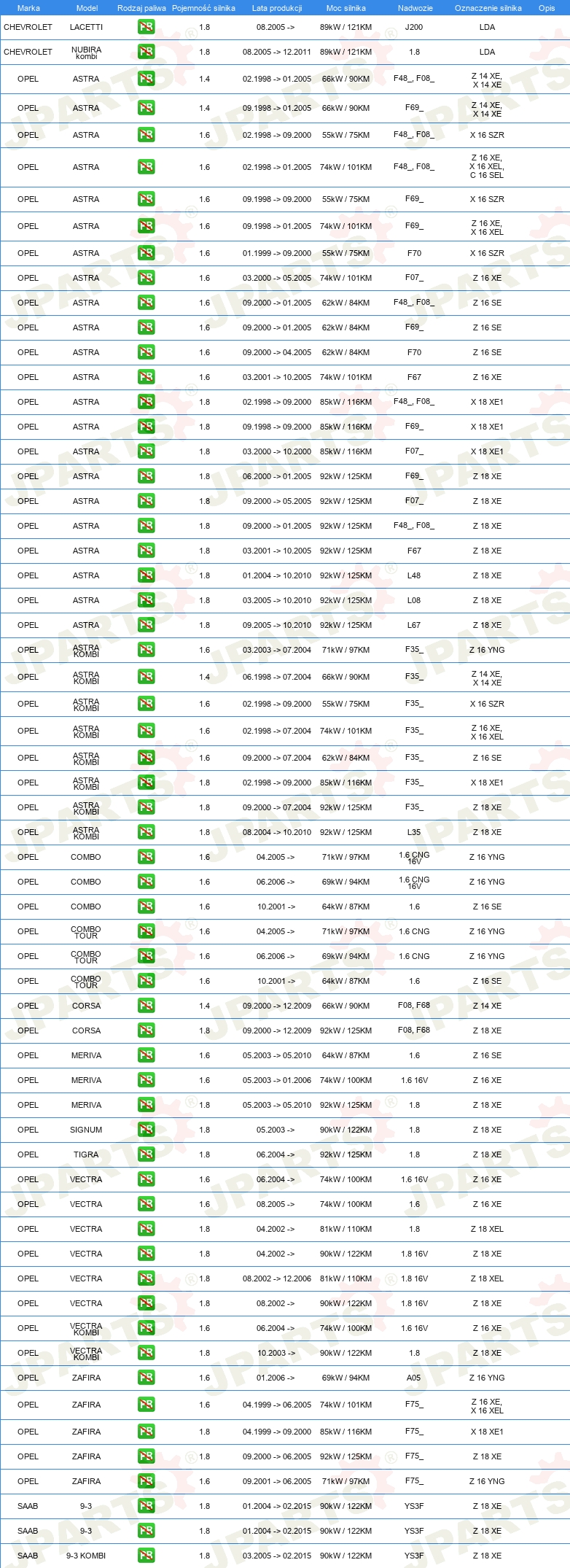
Task: Select the '08.2005 -> 12.2011' production years cell
Action: [277, 52]
